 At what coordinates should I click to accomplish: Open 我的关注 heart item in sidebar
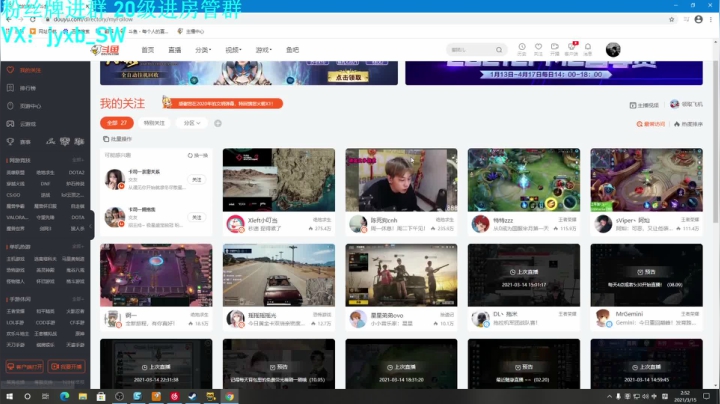pyautogui.click(x=24, y=70)
